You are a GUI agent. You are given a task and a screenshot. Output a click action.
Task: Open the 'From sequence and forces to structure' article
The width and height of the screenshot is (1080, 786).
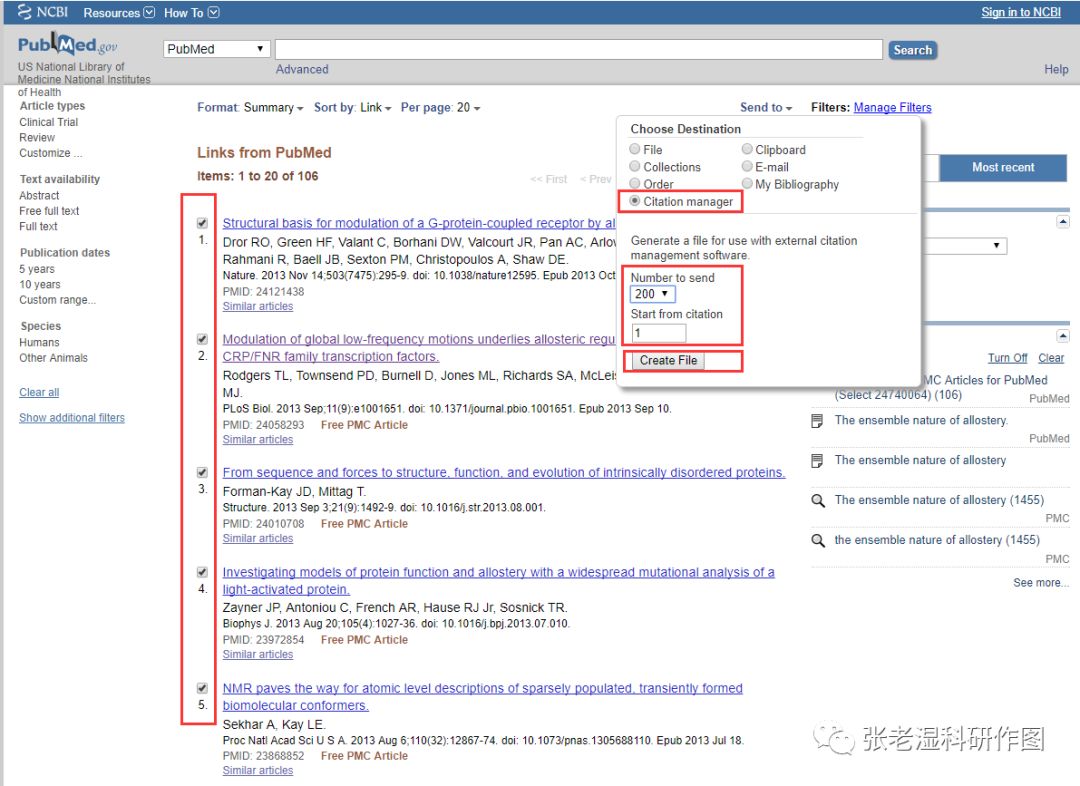coord(503,473)
